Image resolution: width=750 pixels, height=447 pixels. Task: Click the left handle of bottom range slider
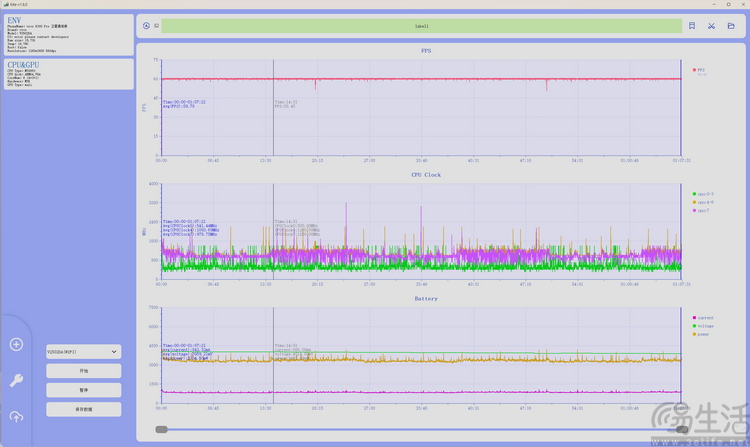click(161, 429)
